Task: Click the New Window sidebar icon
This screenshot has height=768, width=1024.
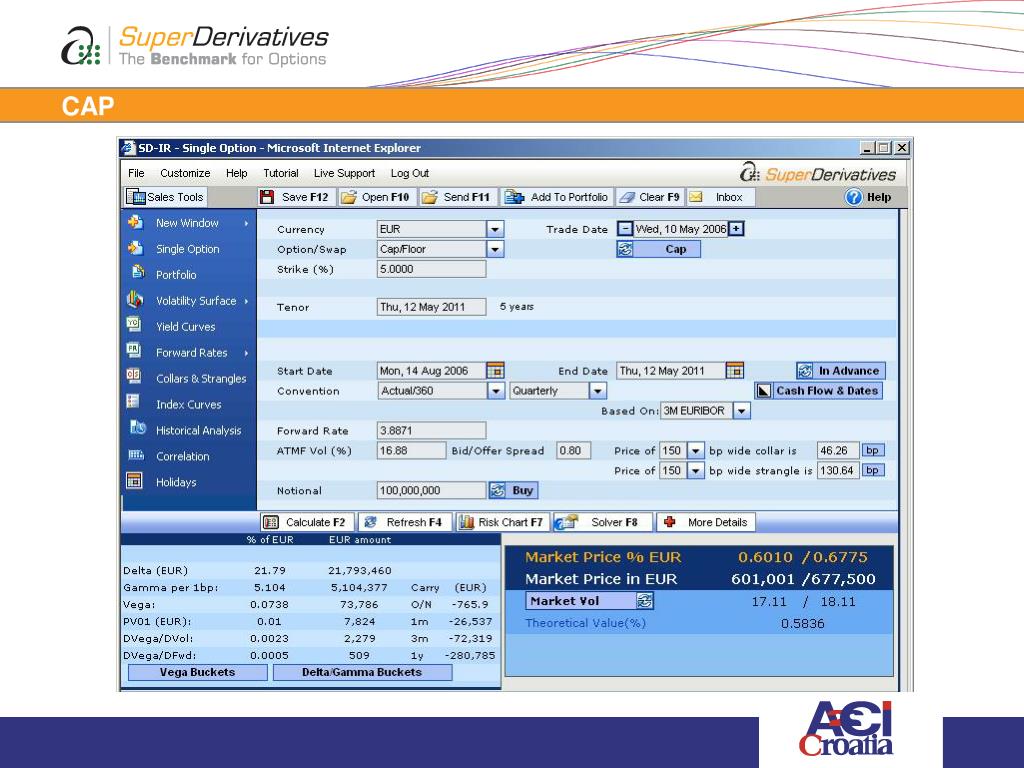Action: click(x=135, y=222)
